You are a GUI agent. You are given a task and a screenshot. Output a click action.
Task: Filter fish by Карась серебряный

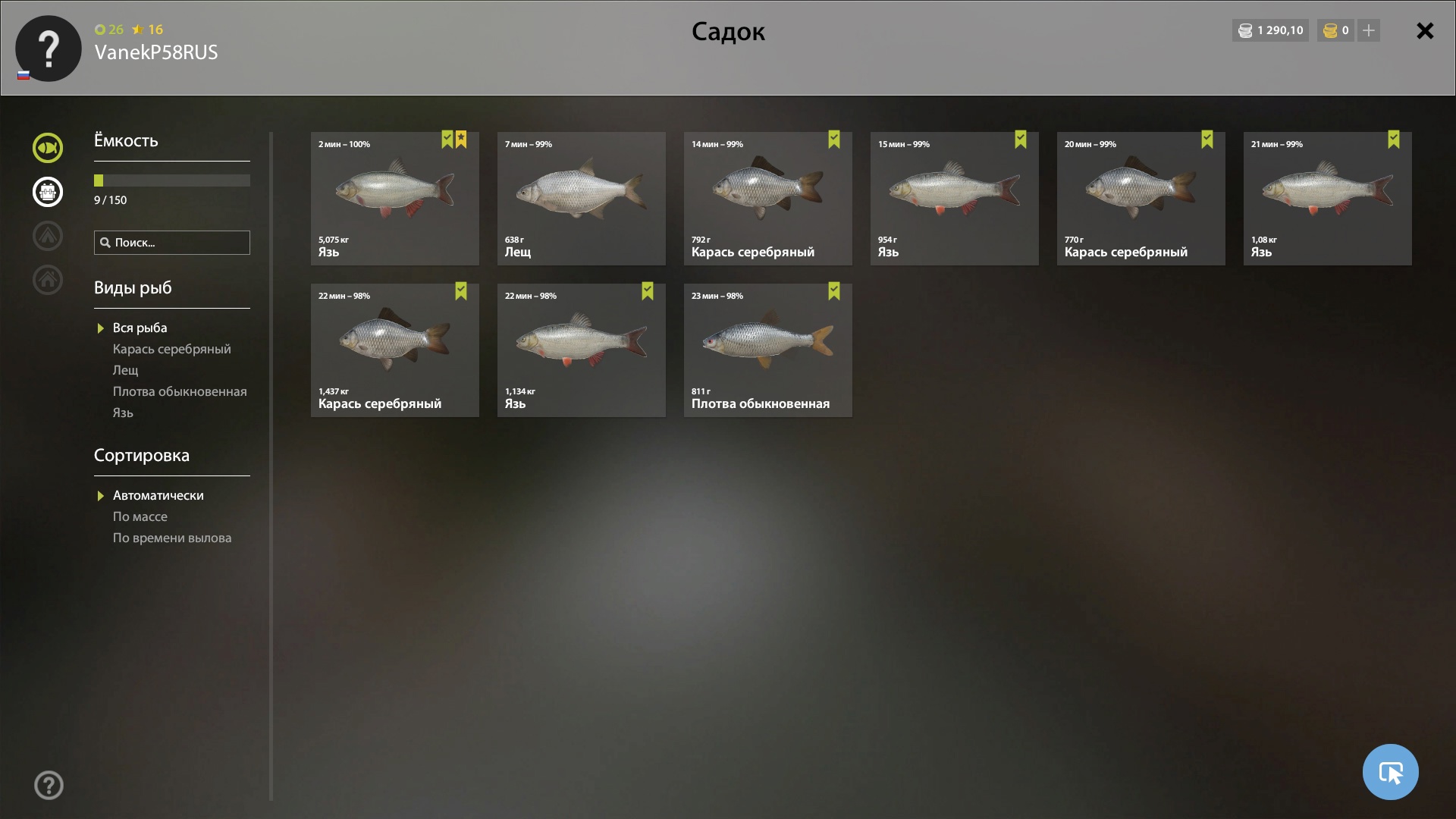click(171, 350)
